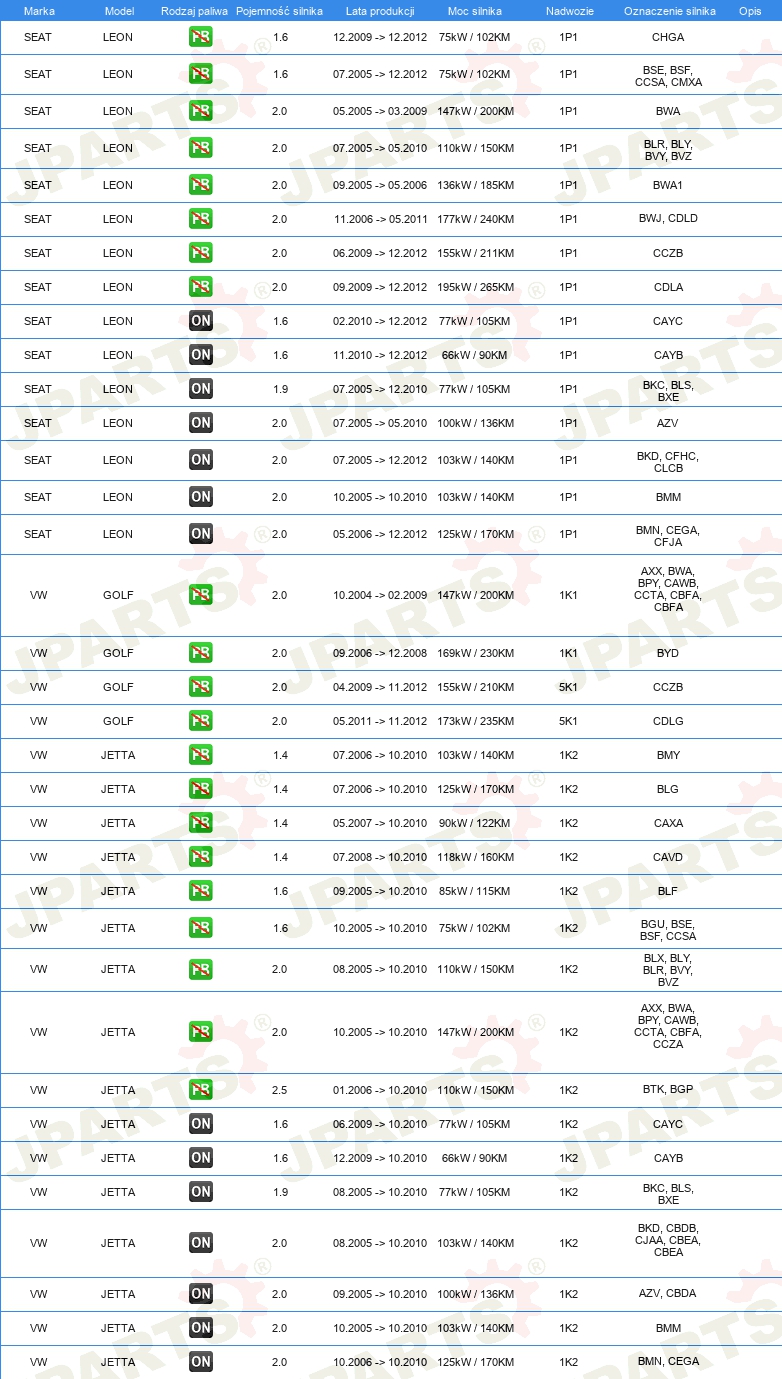Select the 177kW / 240KM power cell
782x1379 pixels.
[x=476, y=219]
